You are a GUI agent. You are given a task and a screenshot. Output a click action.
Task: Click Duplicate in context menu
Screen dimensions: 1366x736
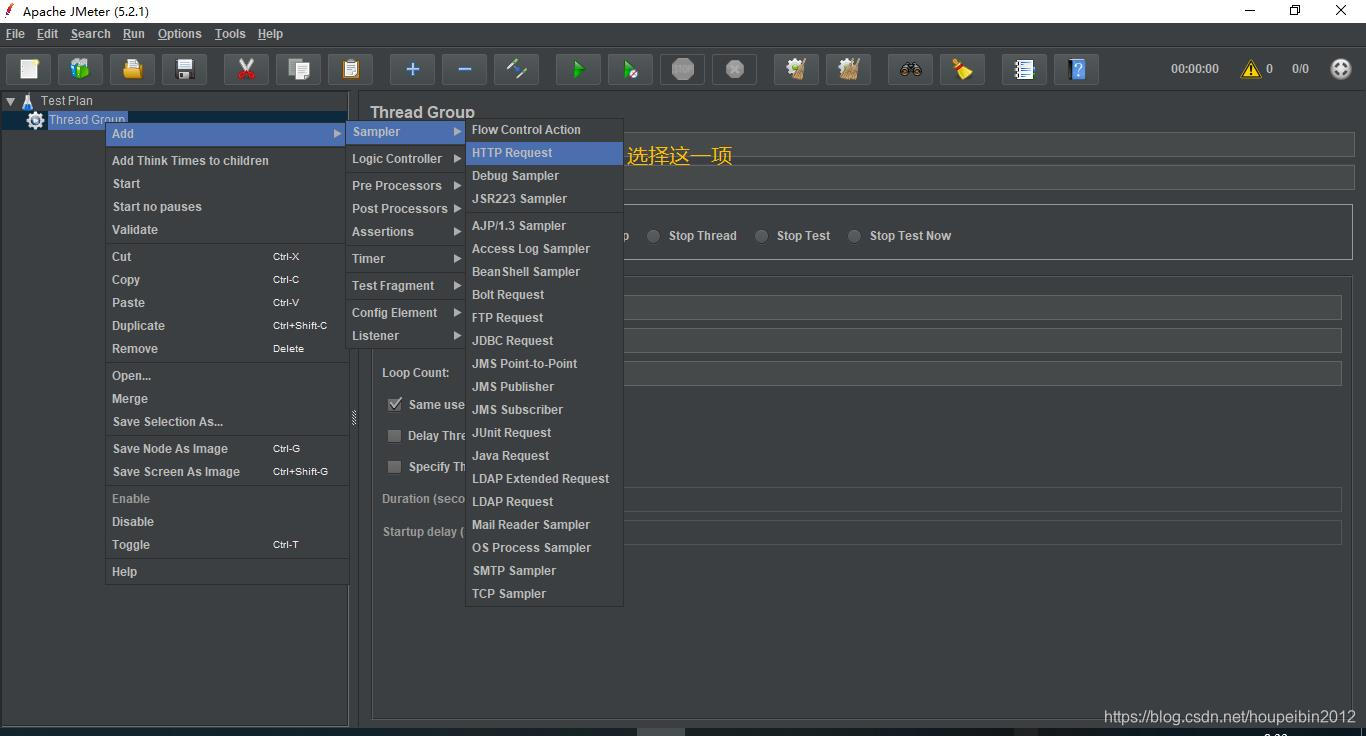(x=227, y=326)
